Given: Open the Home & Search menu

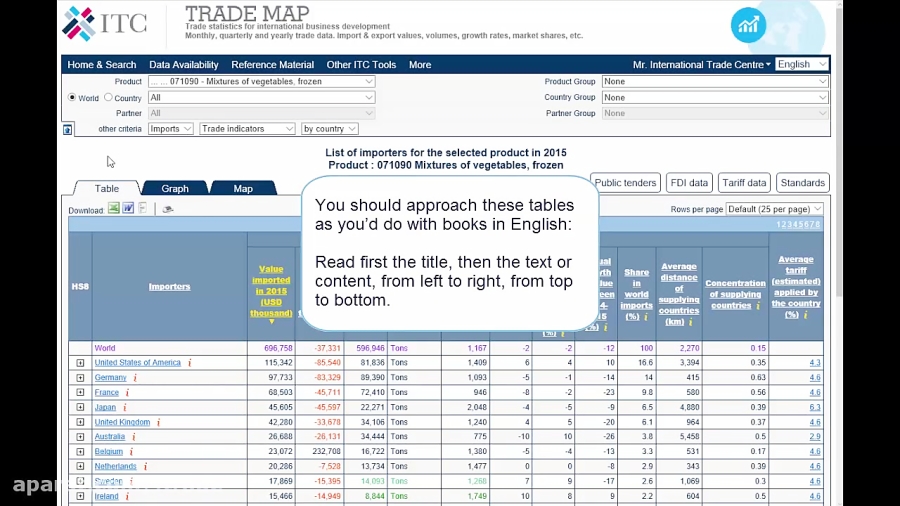Looking at the screenshot, I should tap(102, 65).
